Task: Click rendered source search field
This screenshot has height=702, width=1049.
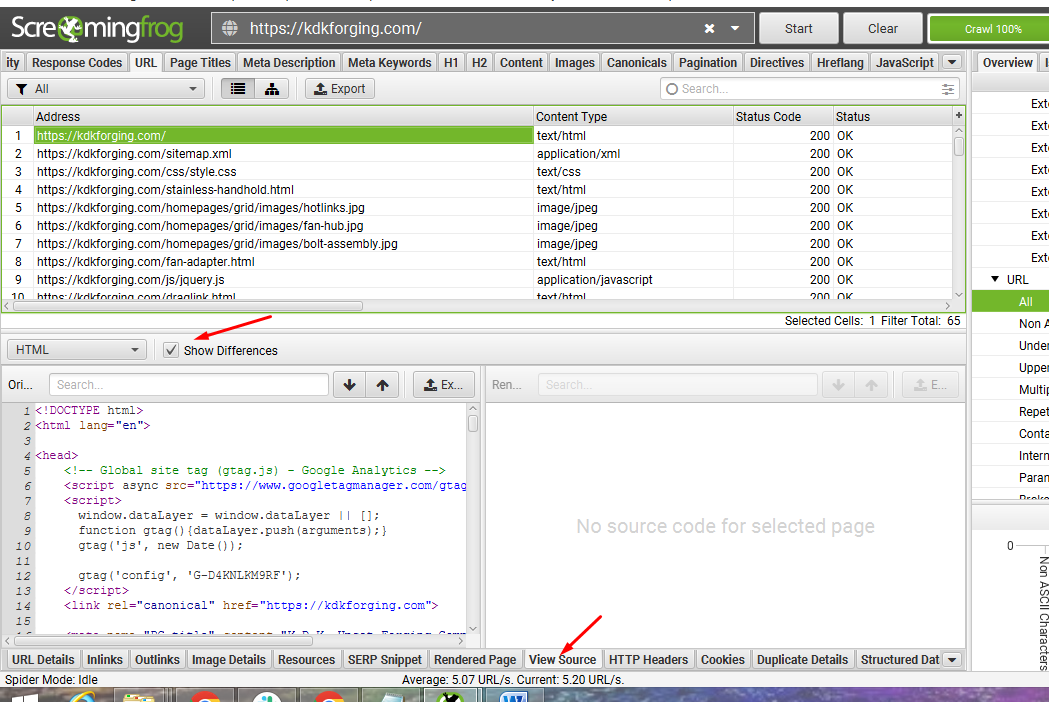Action: tap(677, 385)
